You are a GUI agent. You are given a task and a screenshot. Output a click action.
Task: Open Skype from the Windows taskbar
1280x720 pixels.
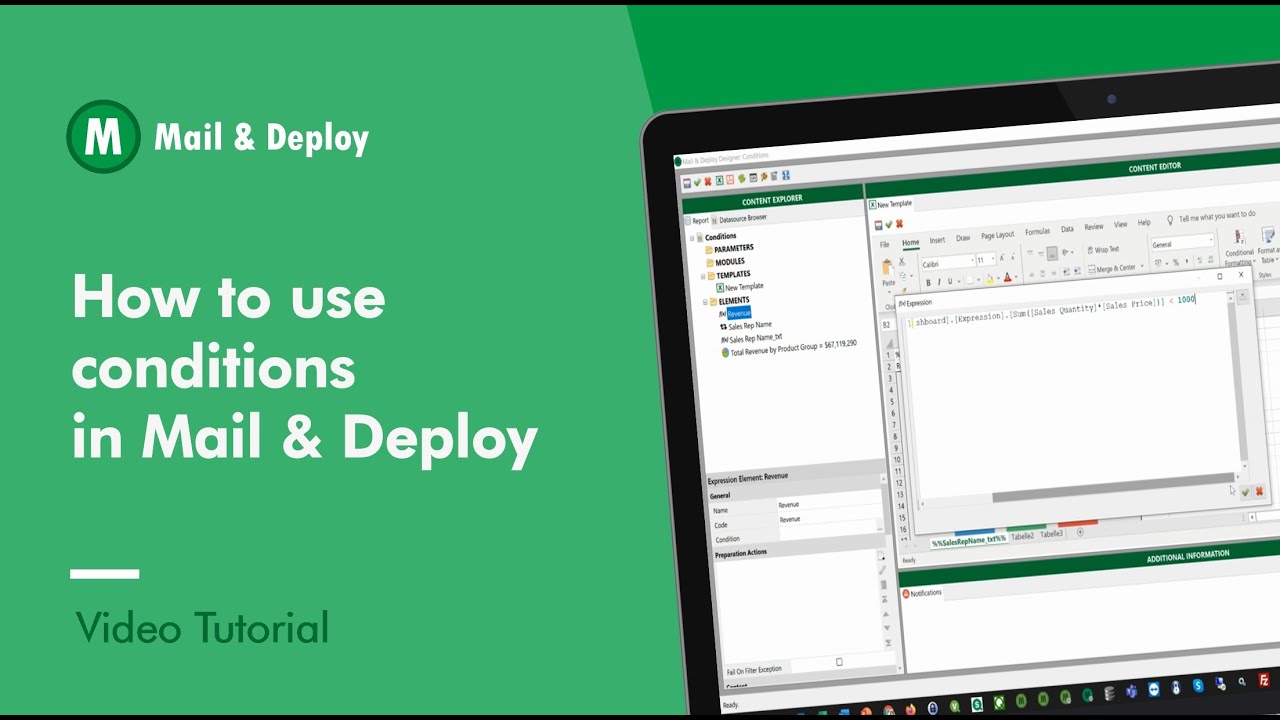(x=1198, y=686)
